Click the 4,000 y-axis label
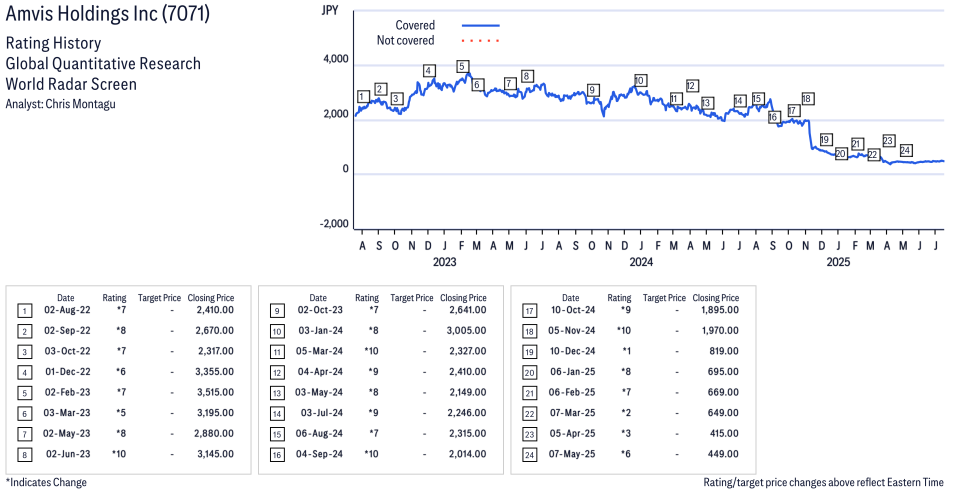The height and width of the screenshot is (489, 955). pyautogui.click(x=336, y=60)
